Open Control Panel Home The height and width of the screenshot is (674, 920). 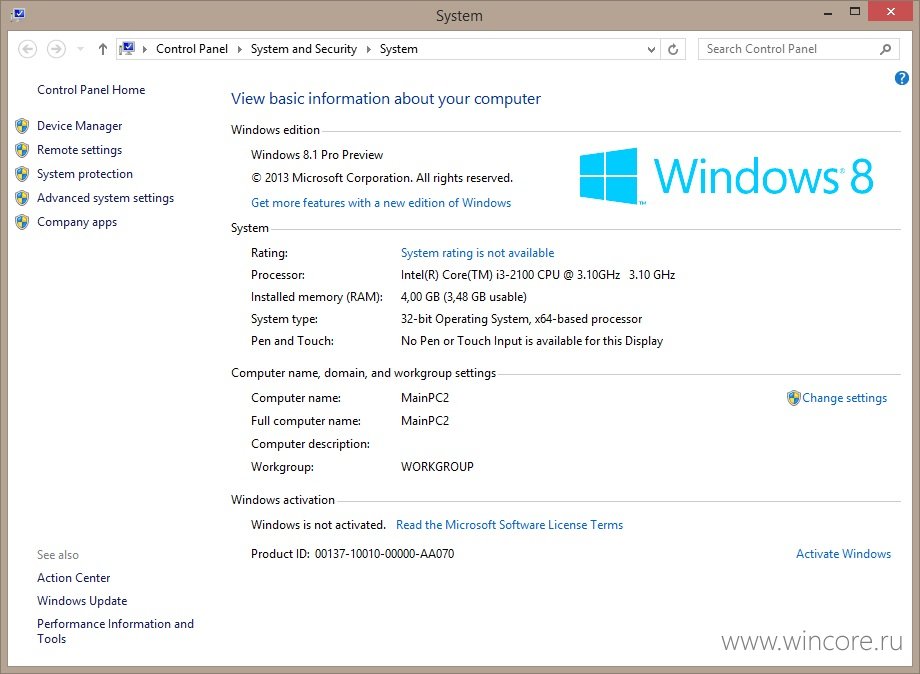pos(91,90)
